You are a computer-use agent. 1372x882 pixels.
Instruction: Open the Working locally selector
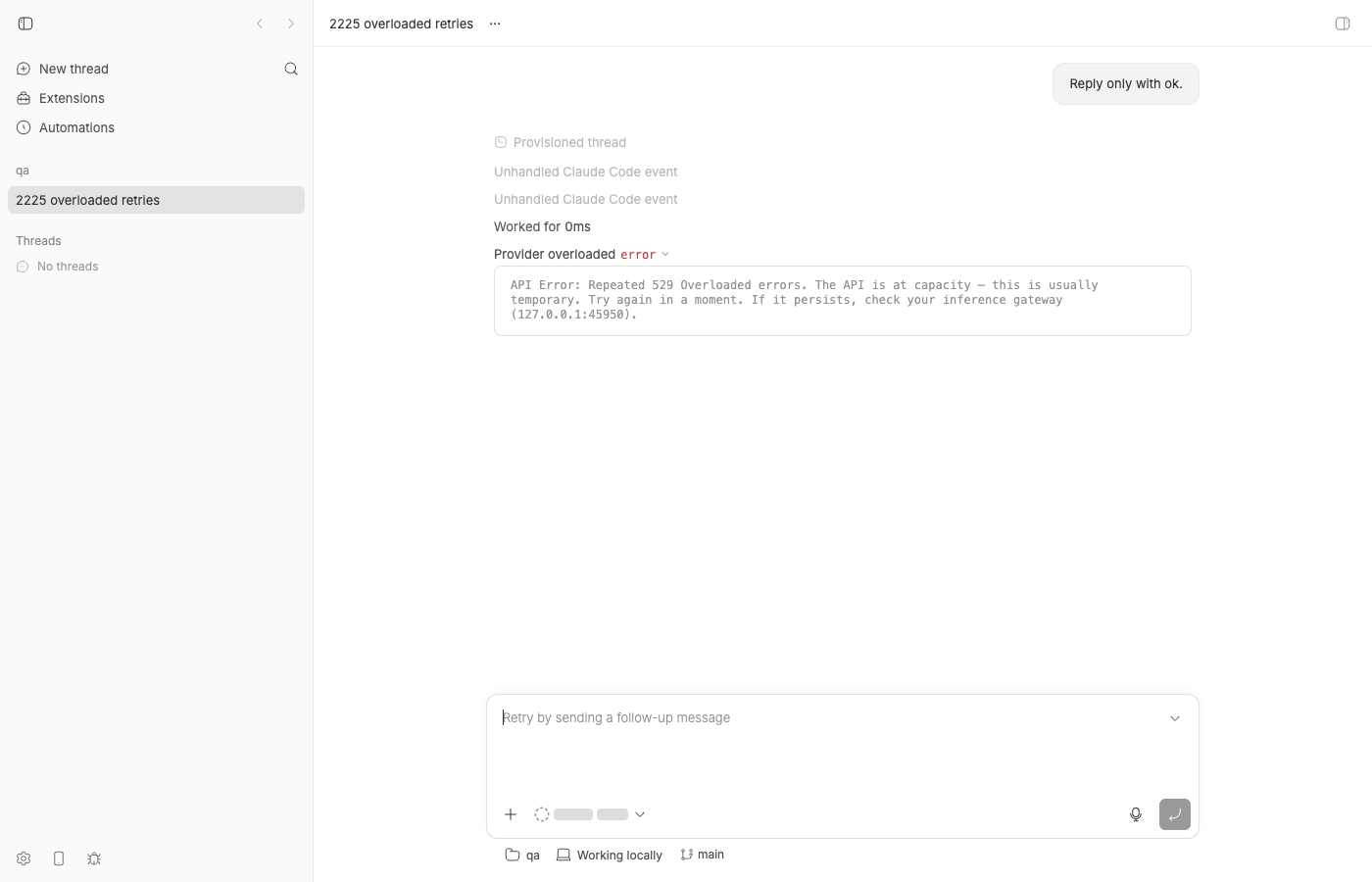point(610,855)
